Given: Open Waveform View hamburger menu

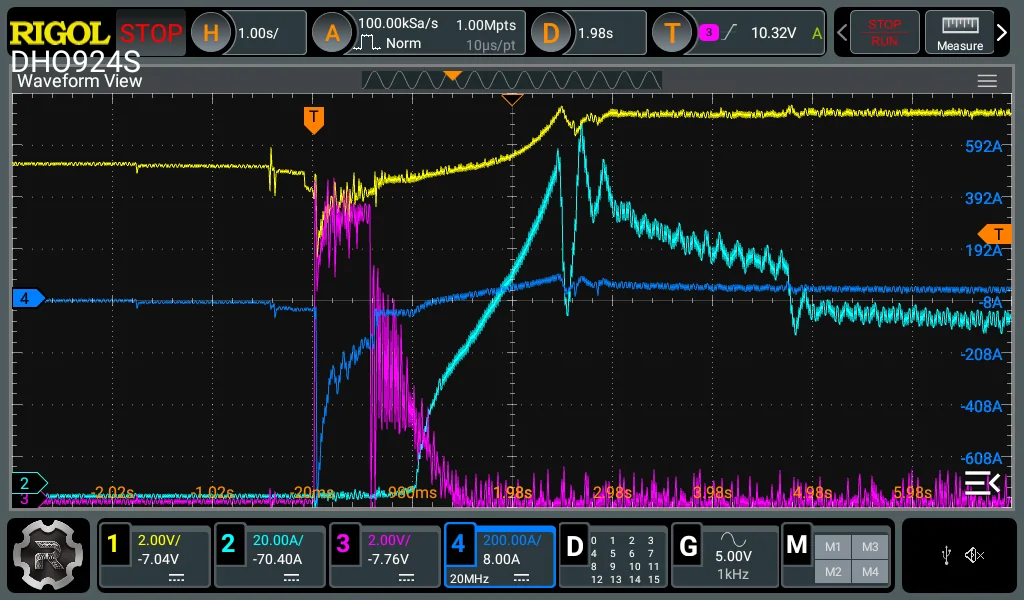Looking at the screenshot, I should [987, 81].
